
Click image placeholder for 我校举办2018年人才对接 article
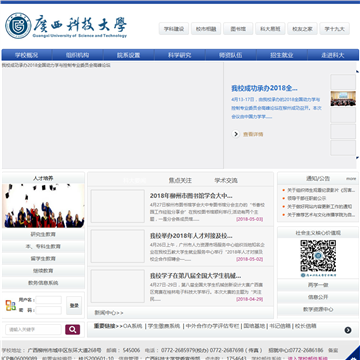(118, 246)
